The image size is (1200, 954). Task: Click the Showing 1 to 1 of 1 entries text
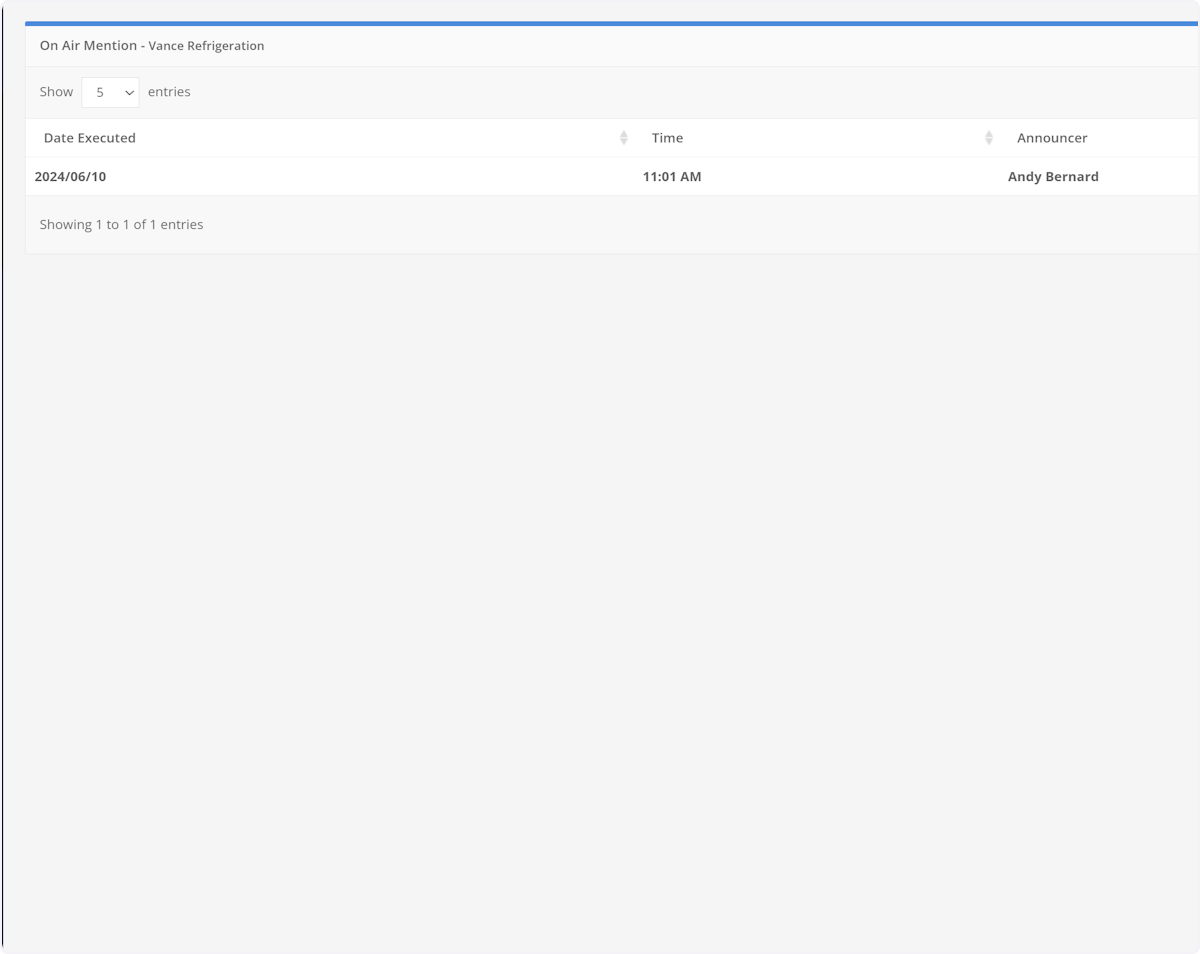121,225
